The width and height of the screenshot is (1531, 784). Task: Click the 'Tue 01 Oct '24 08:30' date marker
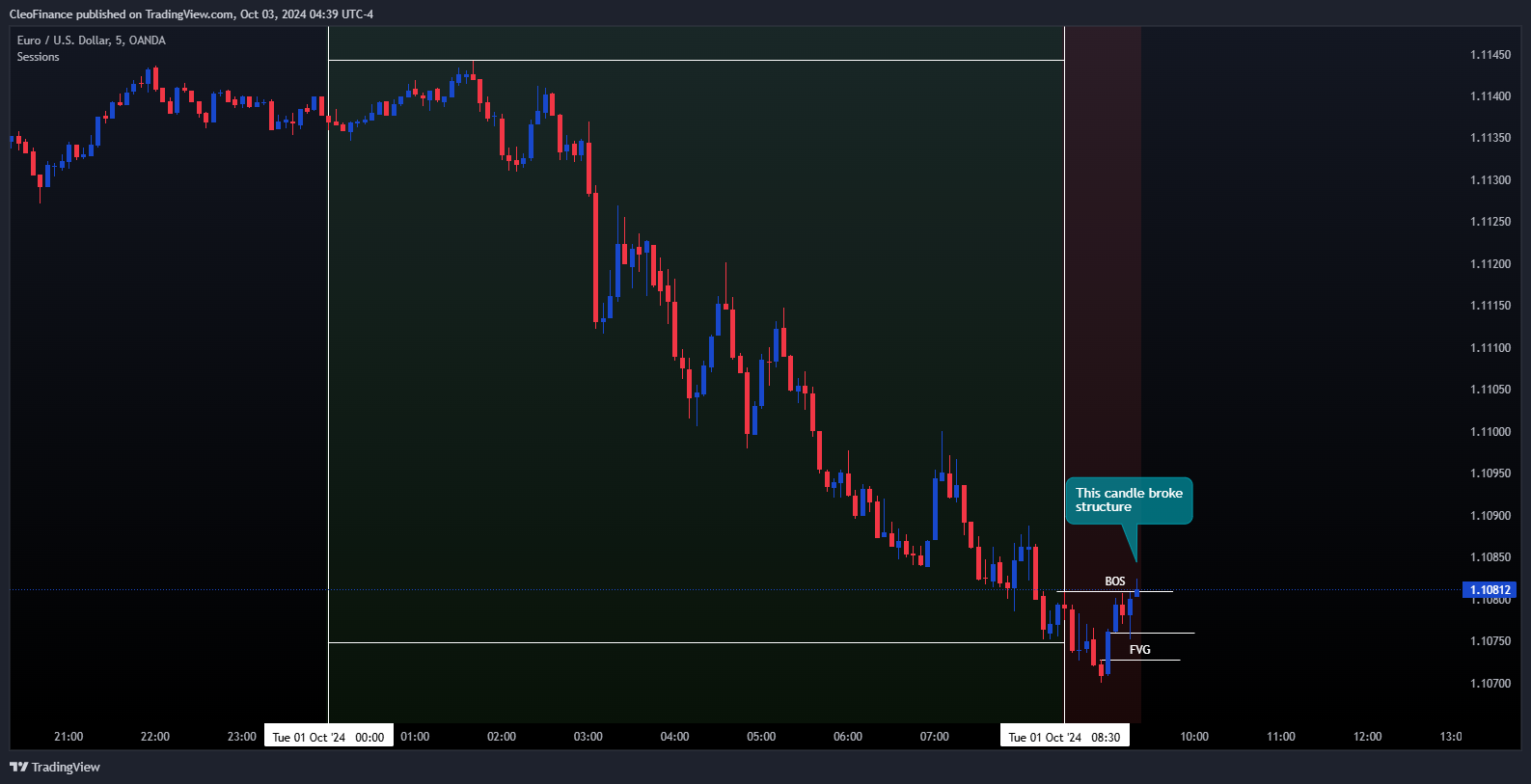coord(1064,737)
